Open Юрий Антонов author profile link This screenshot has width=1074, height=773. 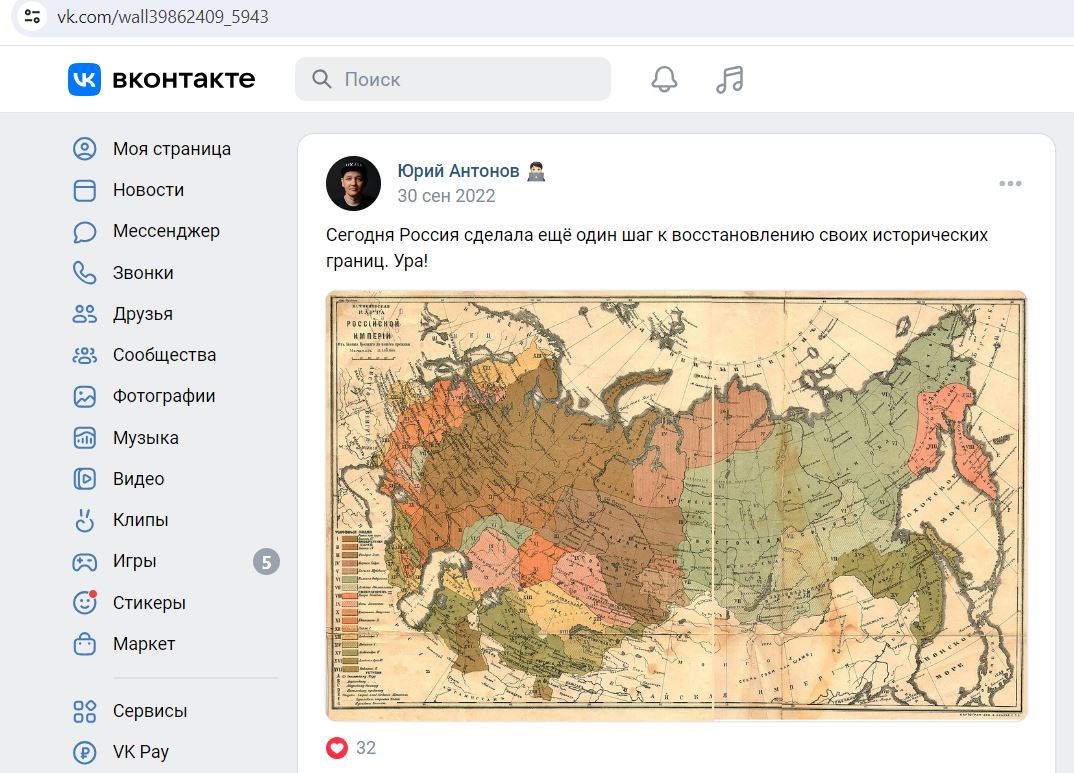pyautogui.click(x=458, y=170)
